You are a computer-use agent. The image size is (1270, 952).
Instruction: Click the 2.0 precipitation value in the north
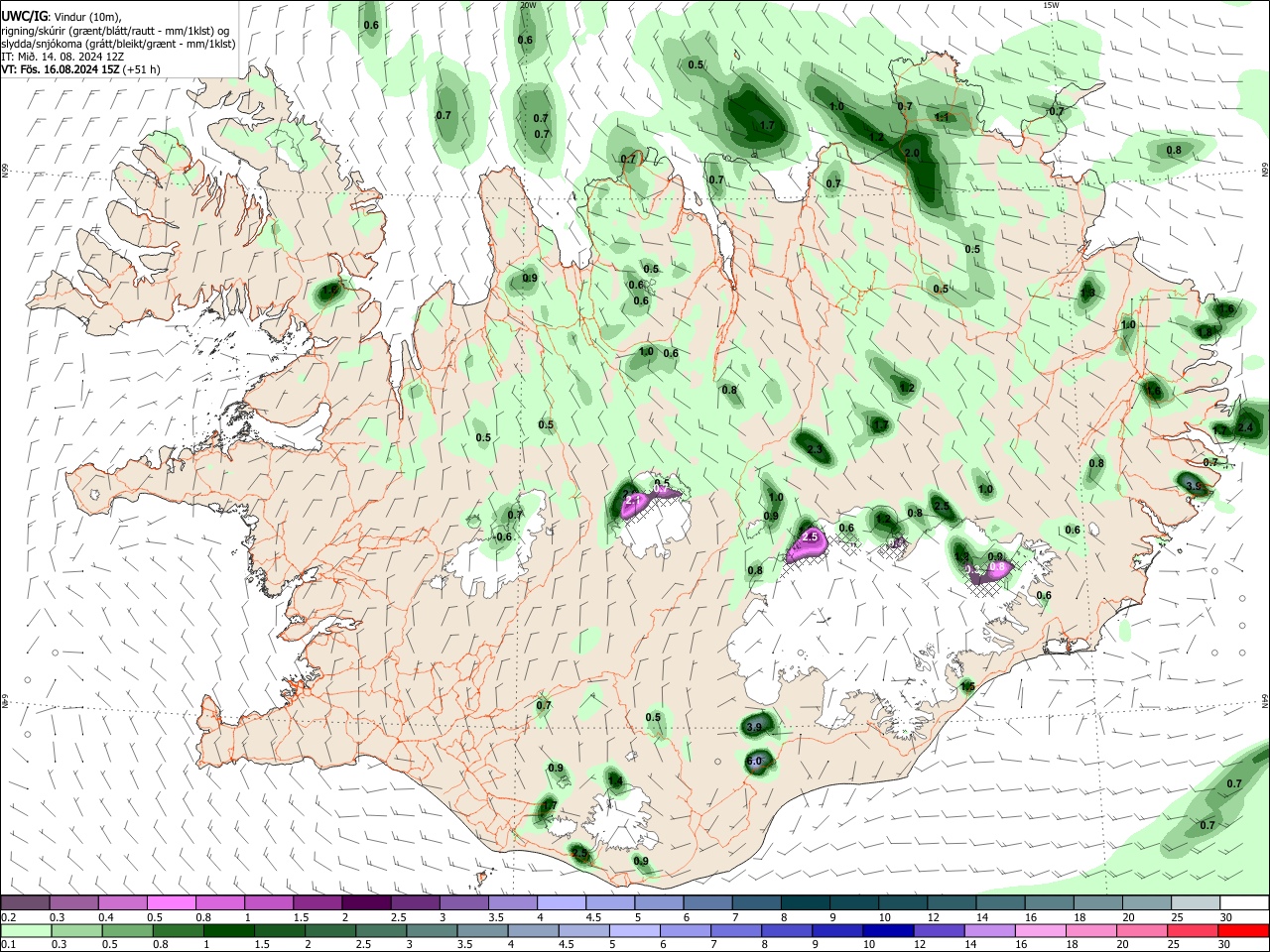click(912, 154)
